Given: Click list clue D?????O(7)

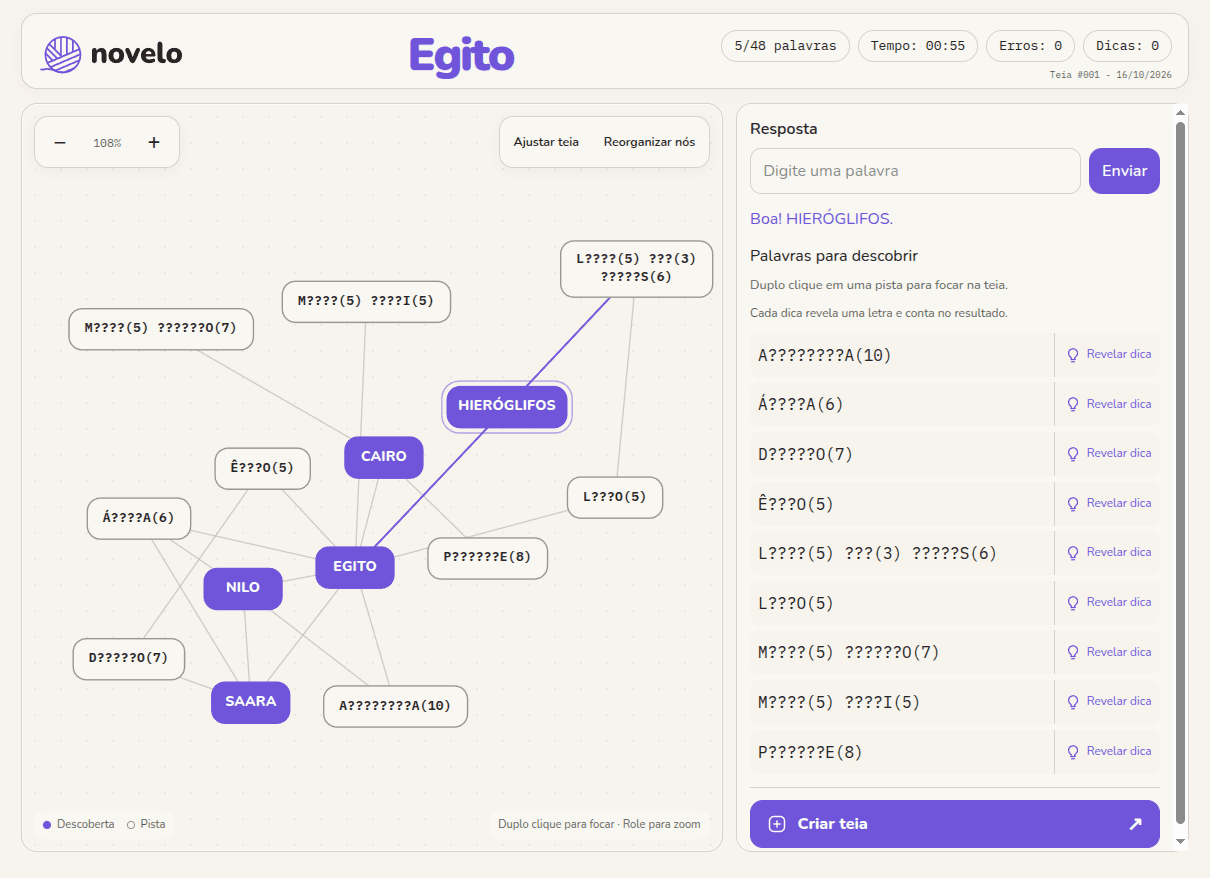Looking at the screenshot, I should 902,454.
